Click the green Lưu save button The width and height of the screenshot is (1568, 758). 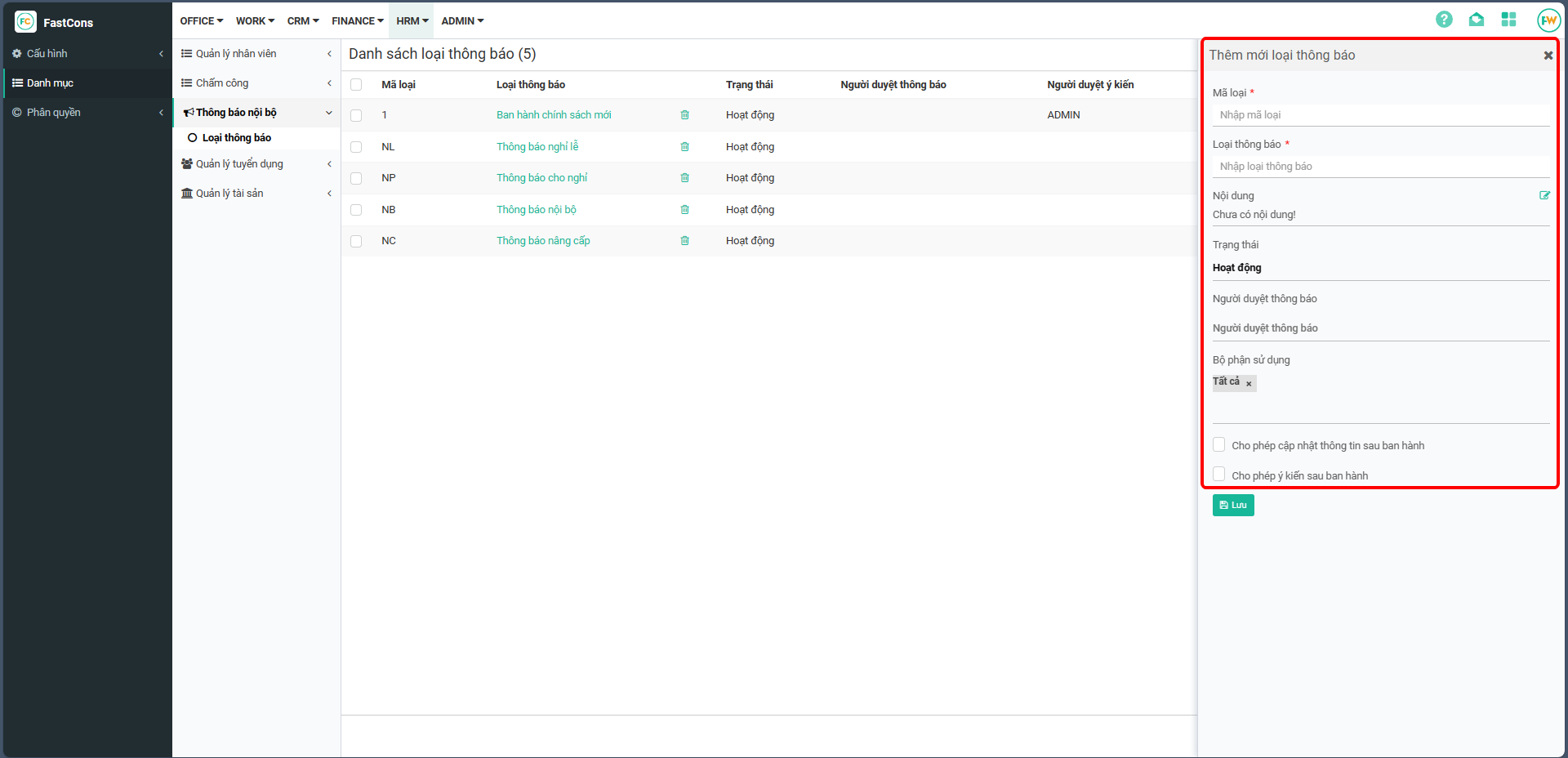(1232, 506)
